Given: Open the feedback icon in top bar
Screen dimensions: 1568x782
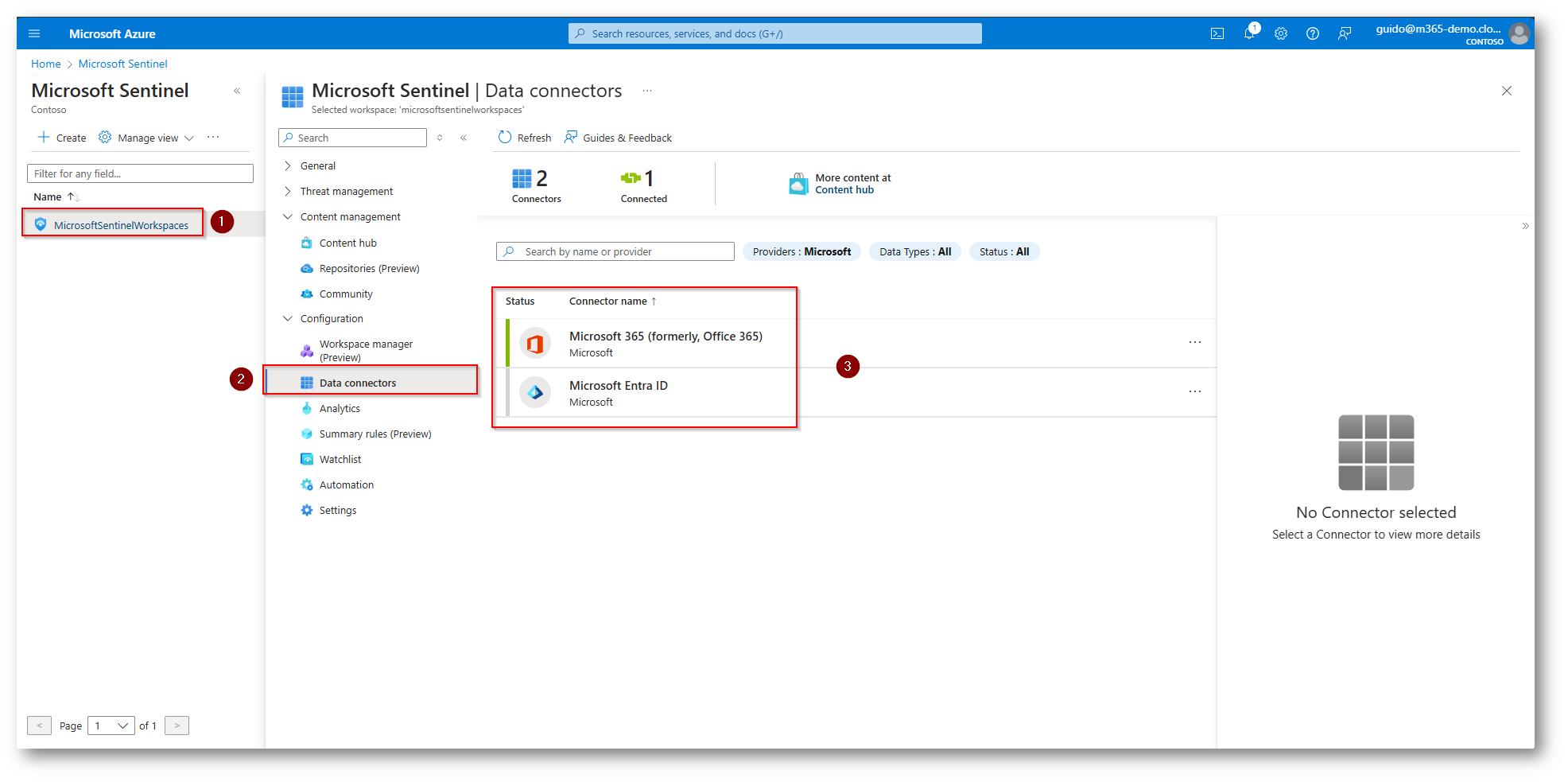Looking at the screenshot, I should pos(1345,33).
